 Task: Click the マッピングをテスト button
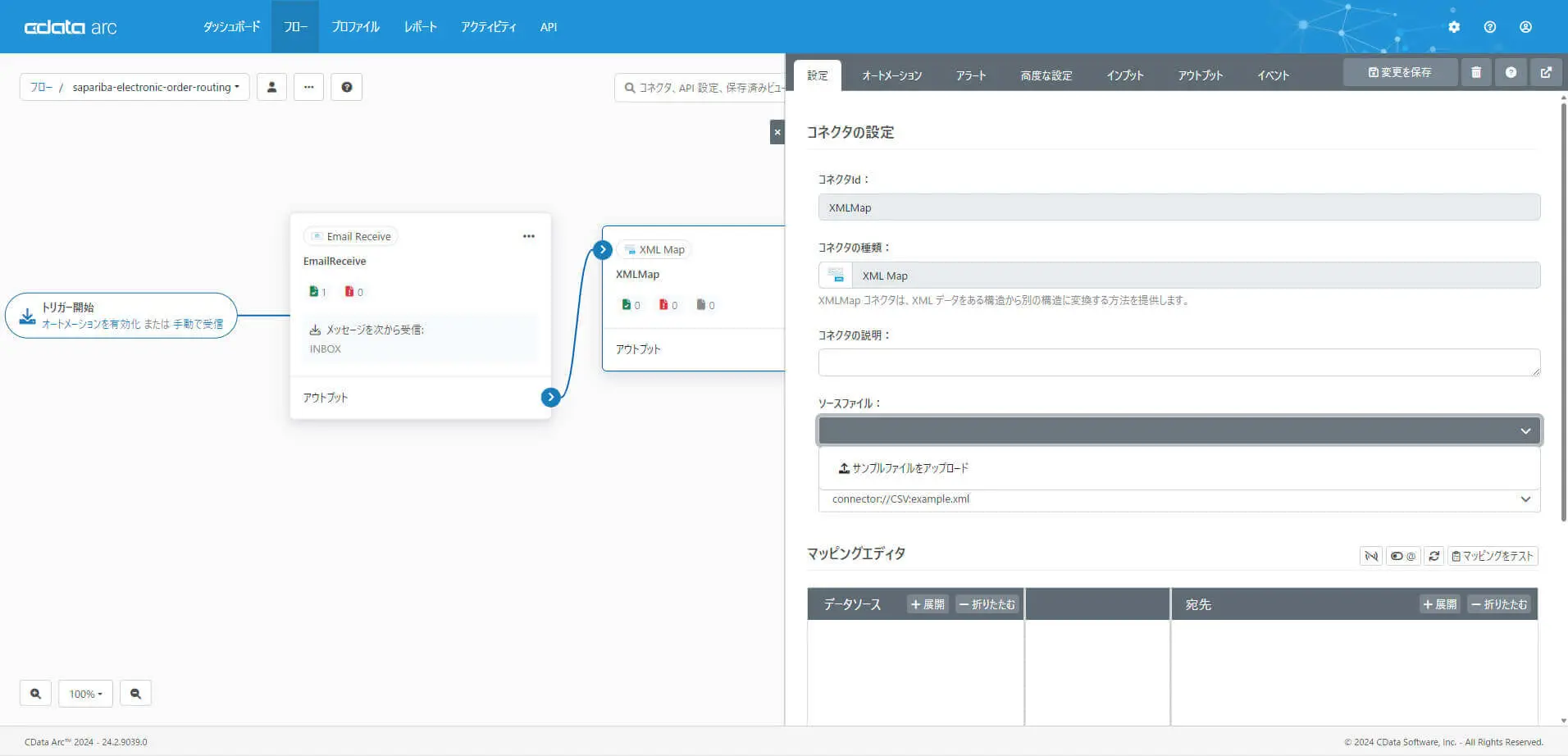1493,556
